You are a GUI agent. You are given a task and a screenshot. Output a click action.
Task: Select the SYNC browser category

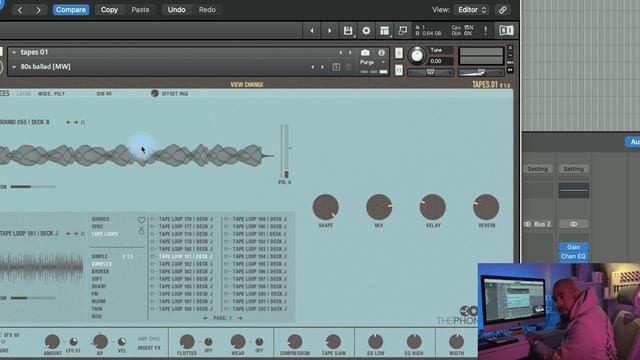(x=98, y=227)
